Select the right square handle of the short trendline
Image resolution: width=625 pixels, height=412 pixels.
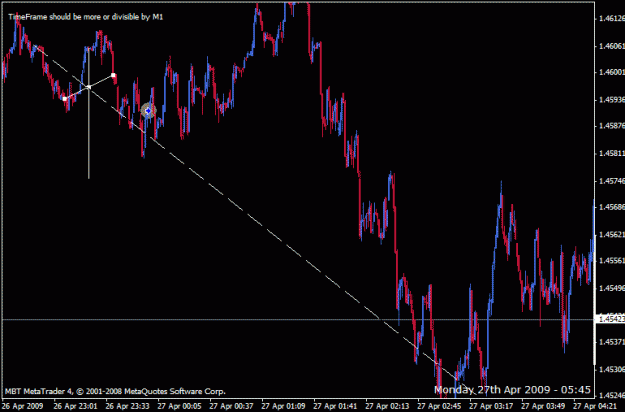113,75
